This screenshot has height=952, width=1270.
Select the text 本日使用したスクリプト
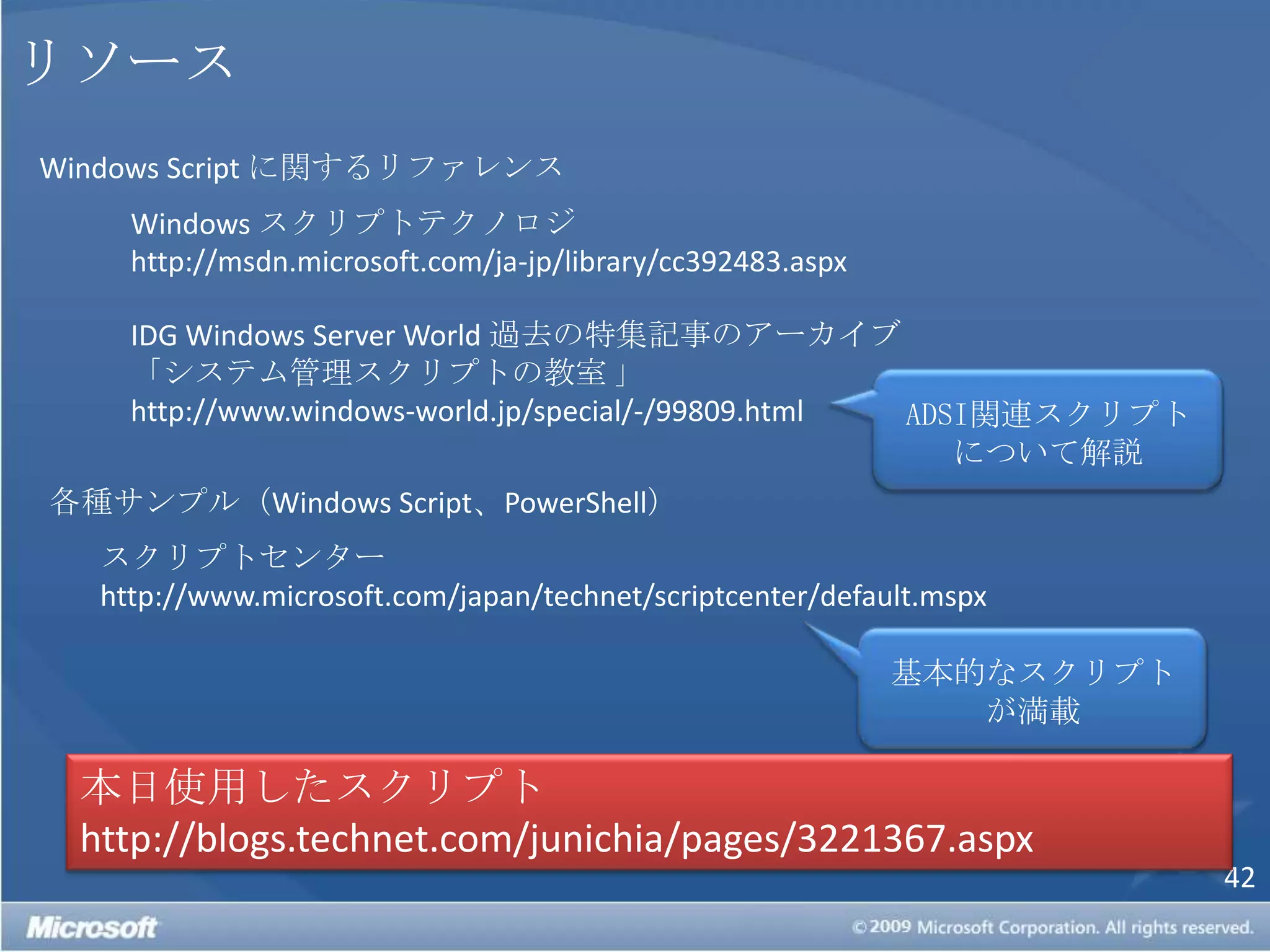tap(312, 787)
